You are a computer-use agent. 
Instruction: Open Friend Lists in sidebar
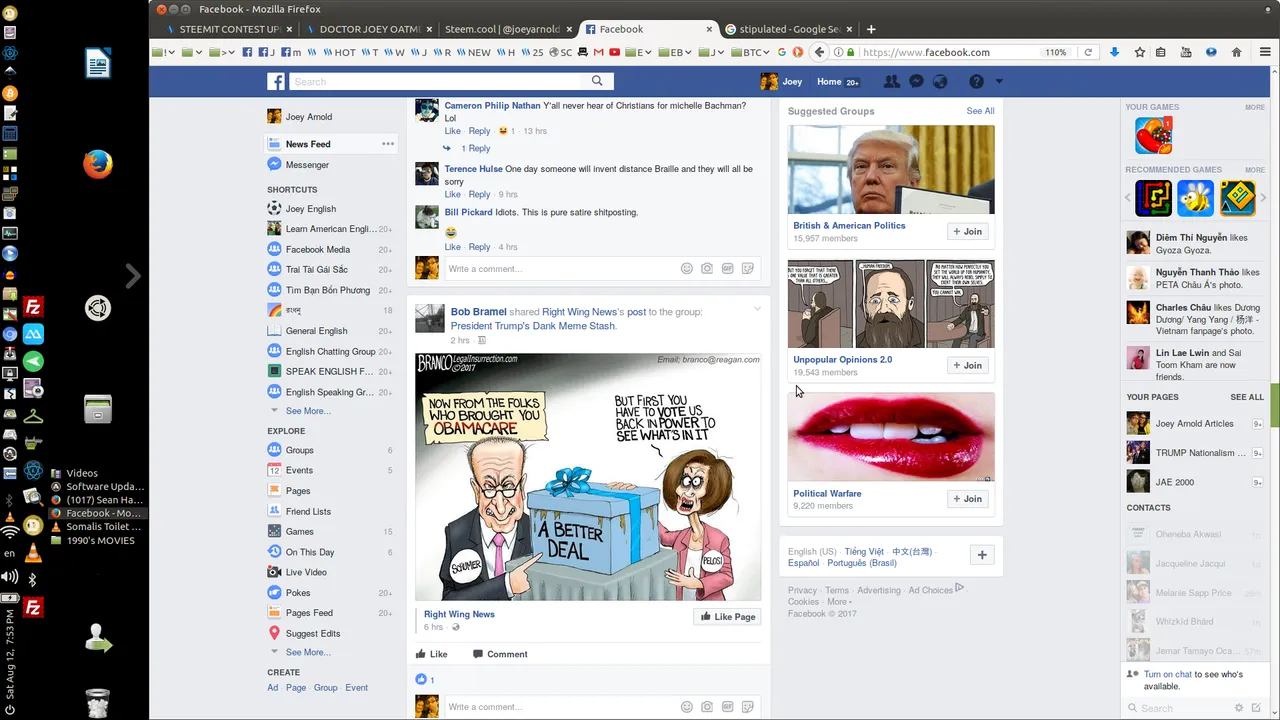click(x=308, y=511)
